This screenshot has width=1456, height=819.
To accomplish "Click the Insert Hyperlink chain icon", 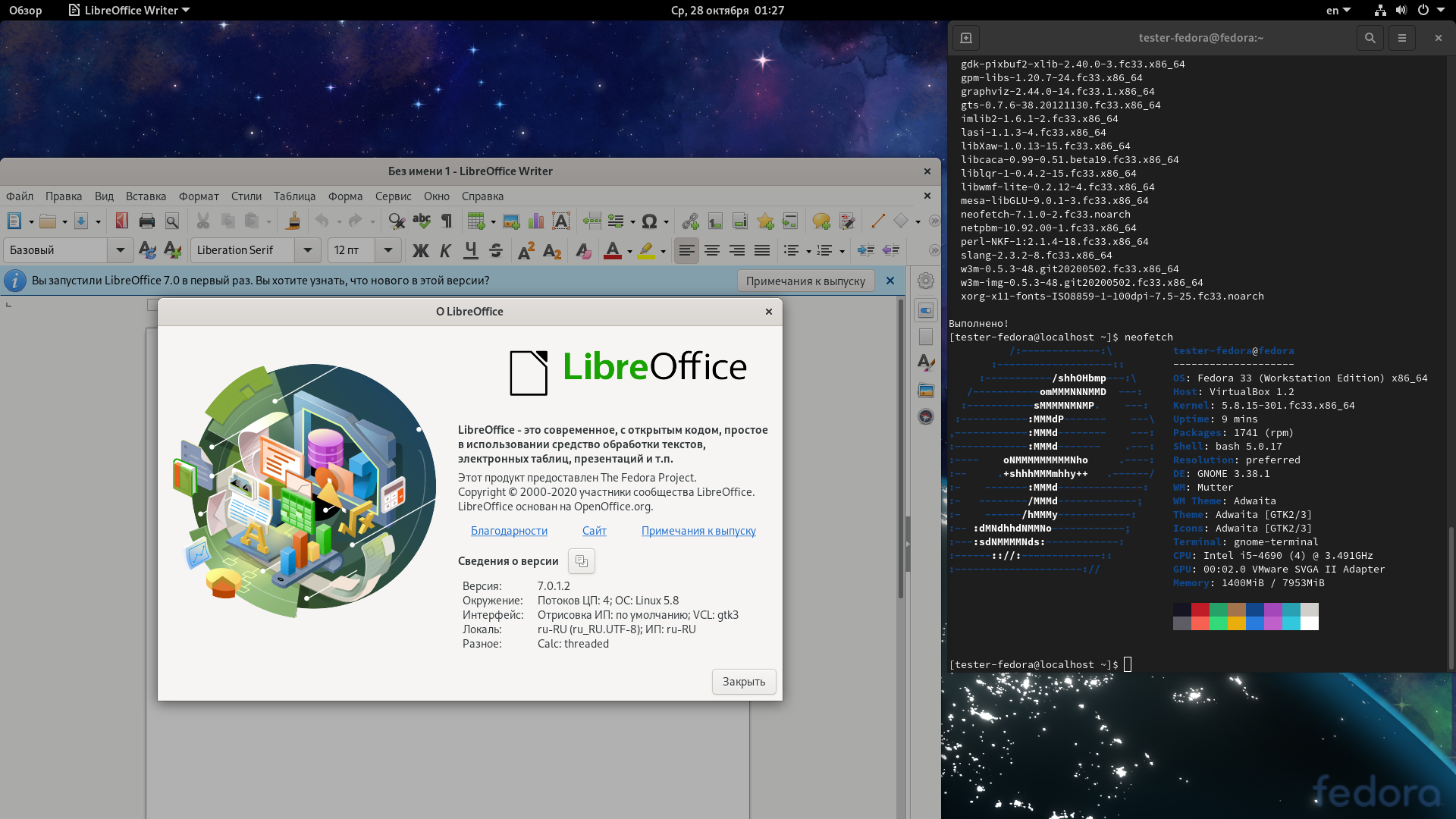I will (690, 221).
